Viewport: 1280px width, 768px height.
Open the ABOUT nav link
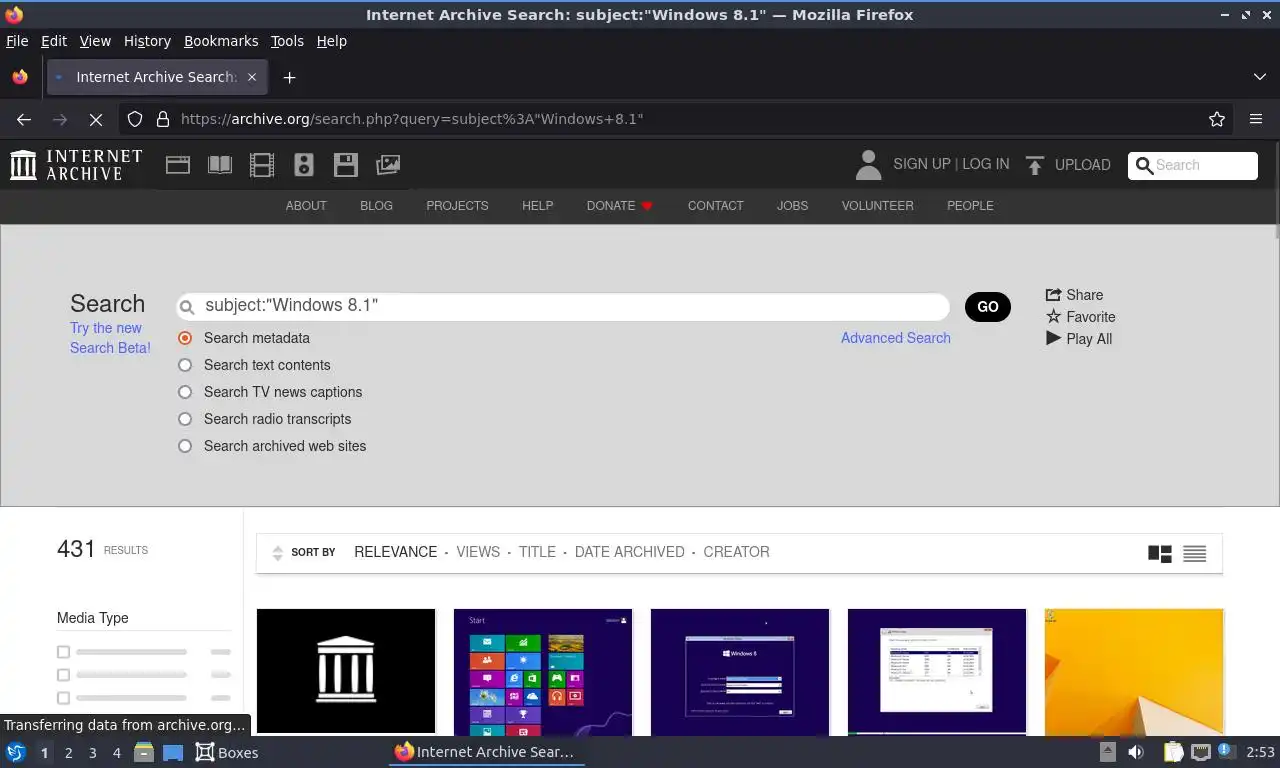[x=306, y=205]
